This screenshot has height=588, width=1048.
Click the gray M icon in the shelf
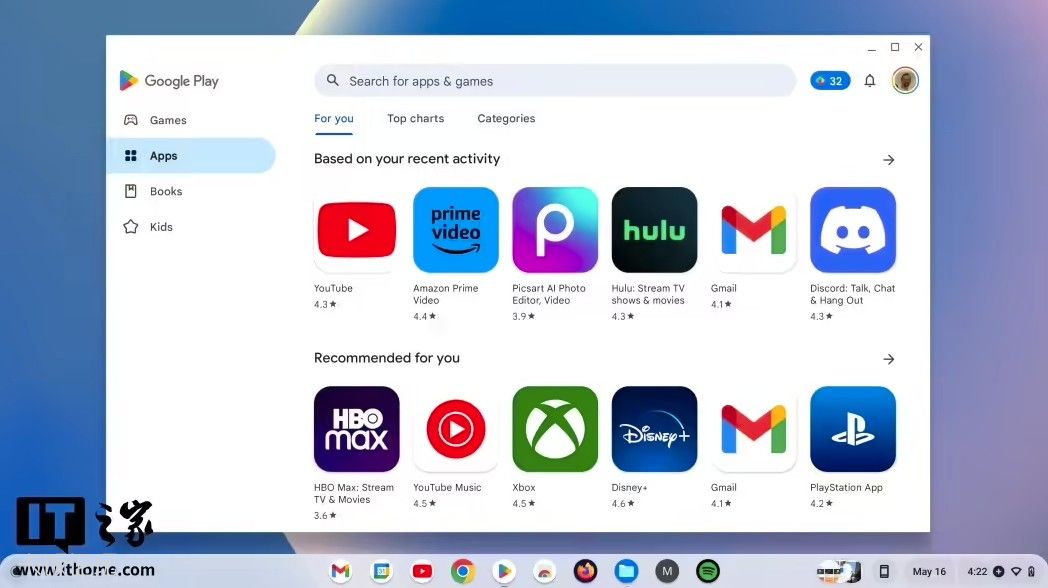click(667, 571)
